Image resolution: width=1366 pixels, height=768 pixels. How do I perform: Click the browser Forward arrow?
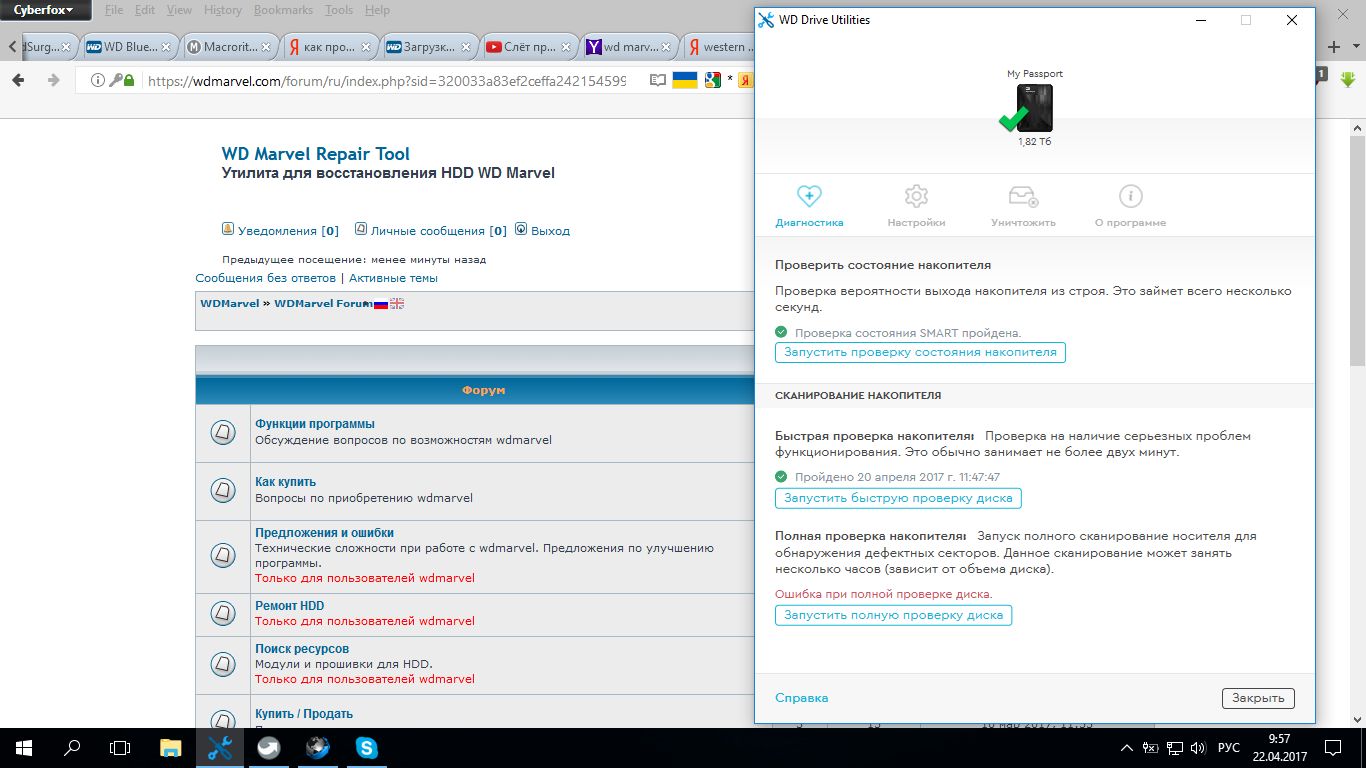point(53,80)
